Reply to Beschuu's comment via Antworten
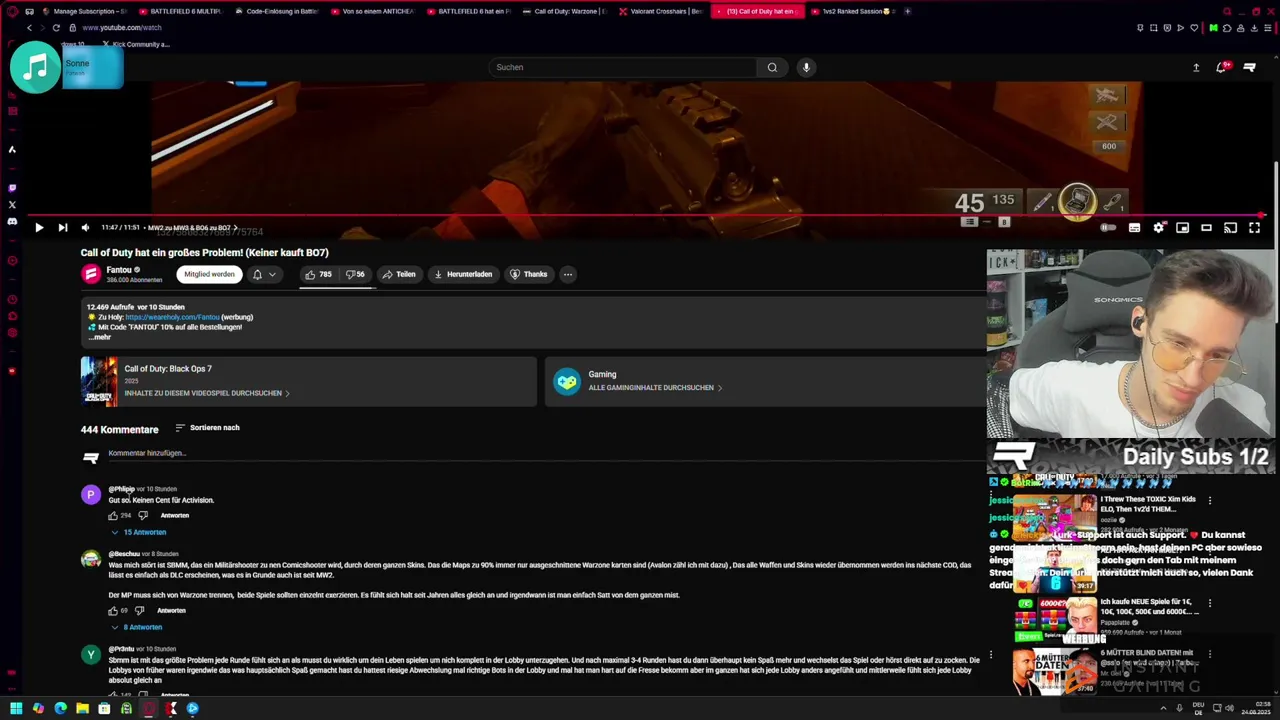1280x720 pixels. point(171,611)
